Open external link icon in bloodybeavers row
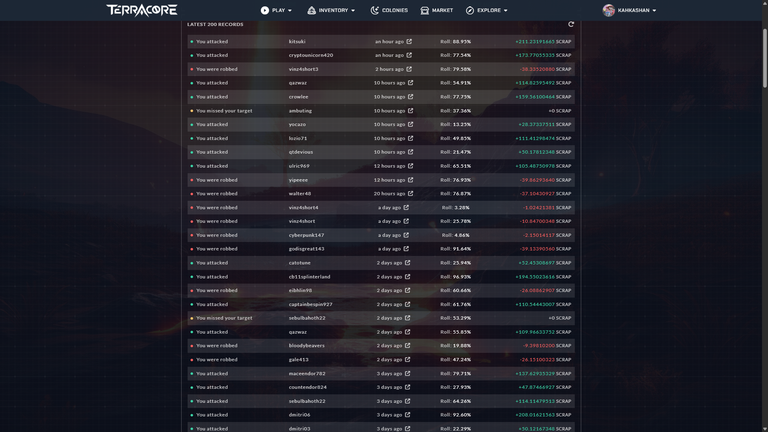 pyautogui.click(x=408, y=346)
